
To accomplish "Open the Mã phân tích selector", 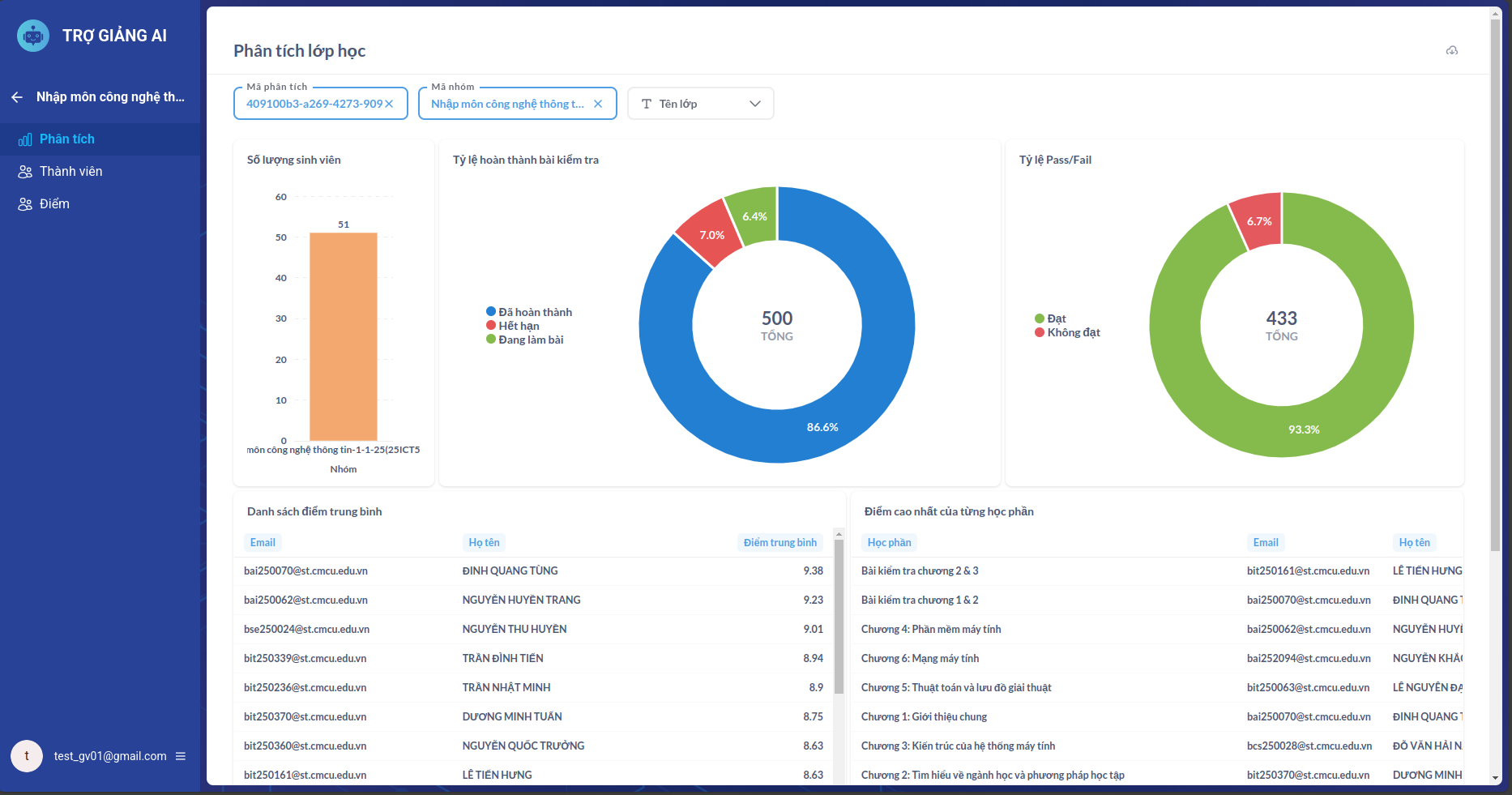I will (314, 104).
